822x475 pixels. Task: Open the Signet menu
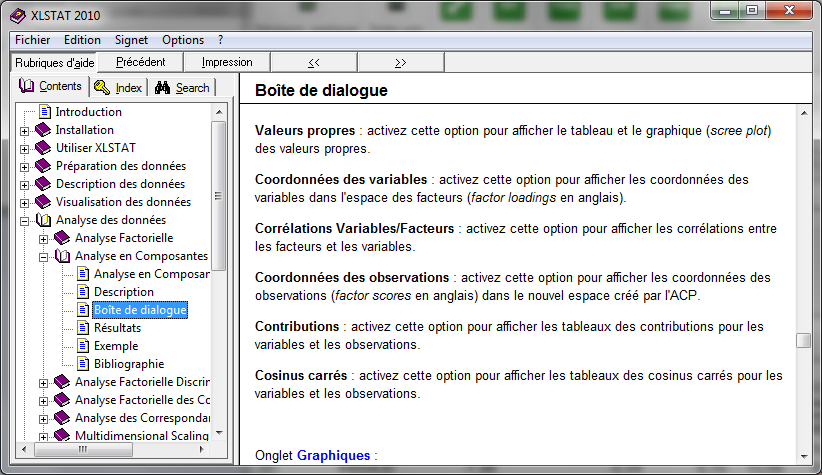(131, 40)
